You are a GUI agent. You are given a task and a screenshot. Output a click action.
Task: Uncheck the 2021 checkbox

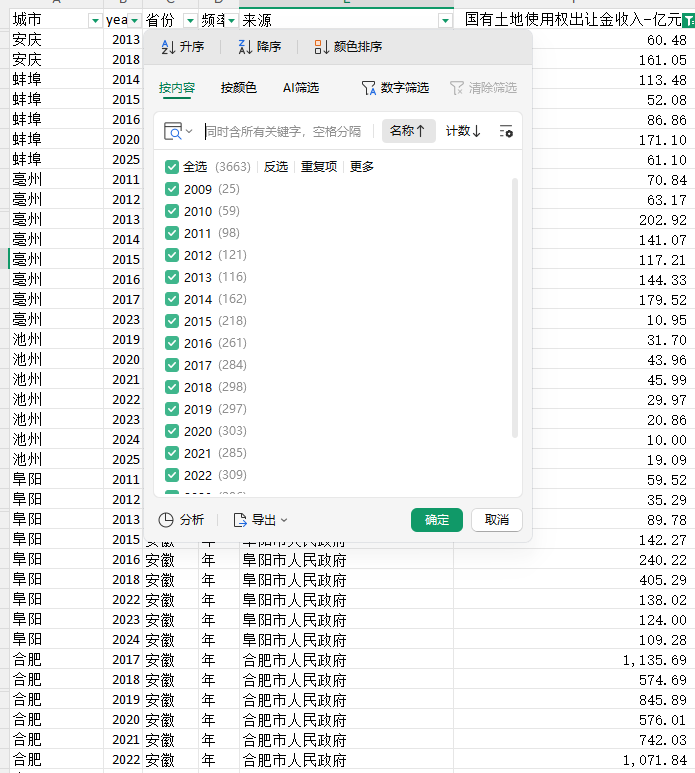click(172, 453)
